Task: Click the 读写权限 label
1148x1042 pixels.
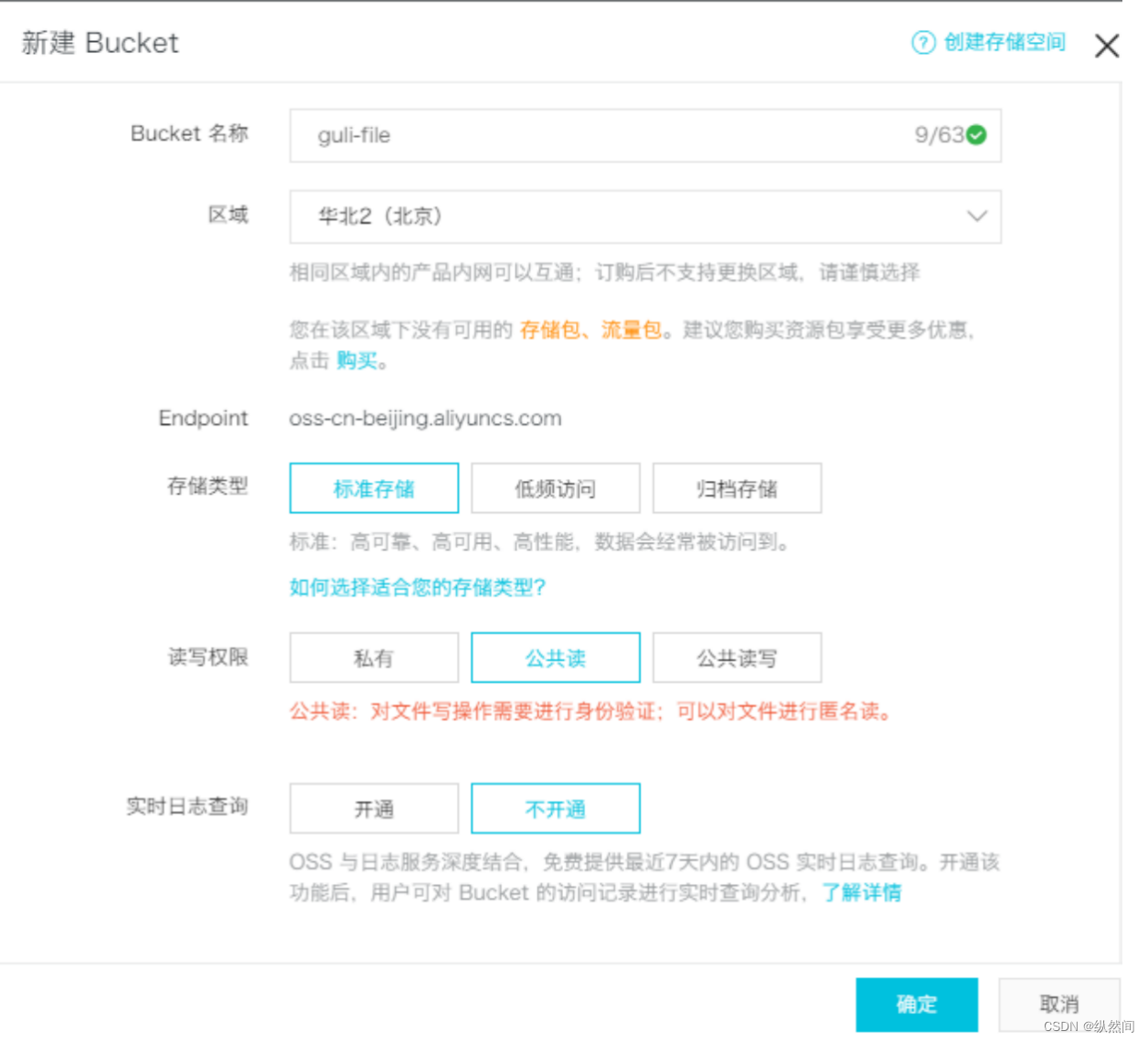Action: click(x=208, y=657)
